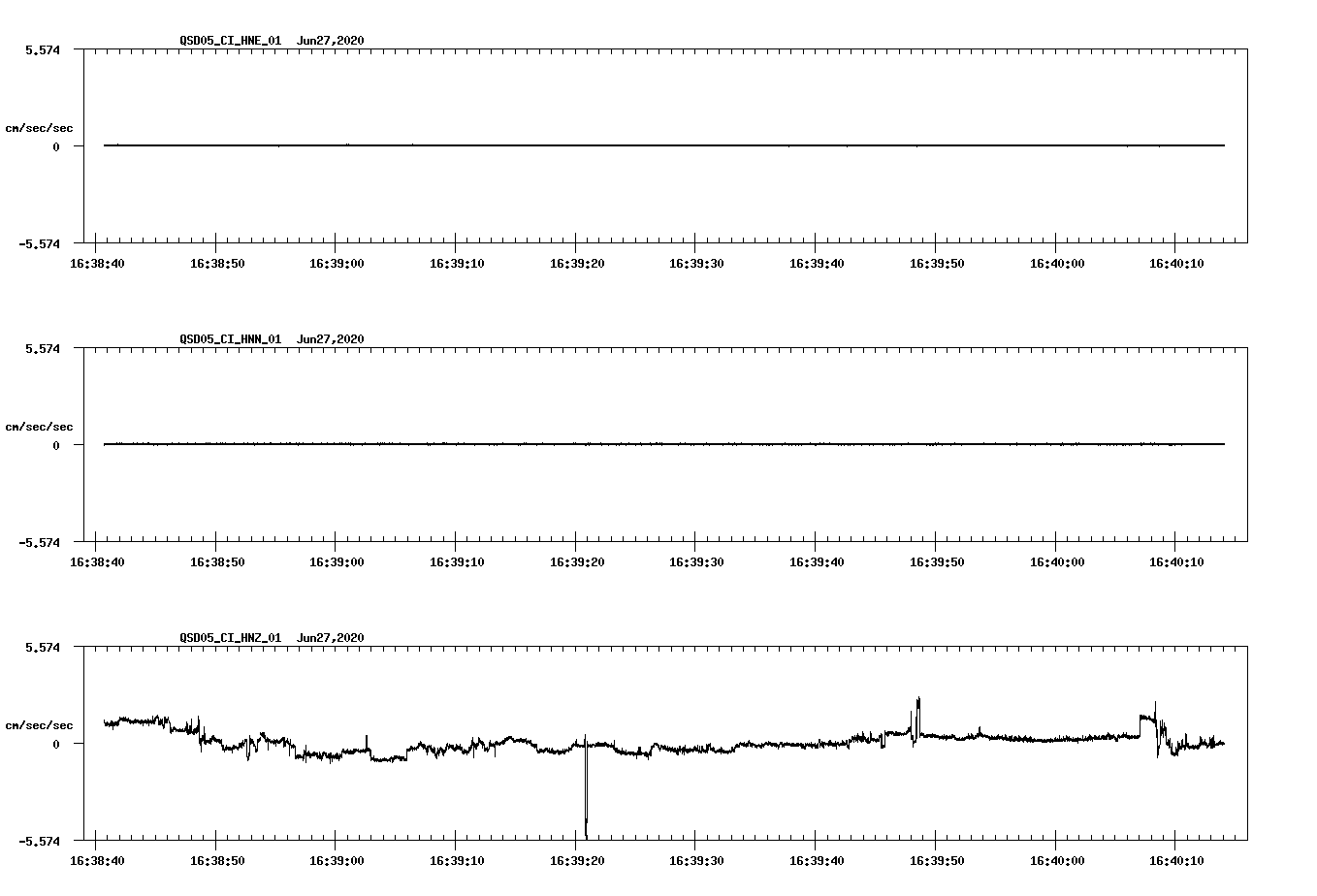Select the 16:38:40 time label under the HNN plot
The height and width of the screenshot is (896, 1317).
tap(96, 561)
